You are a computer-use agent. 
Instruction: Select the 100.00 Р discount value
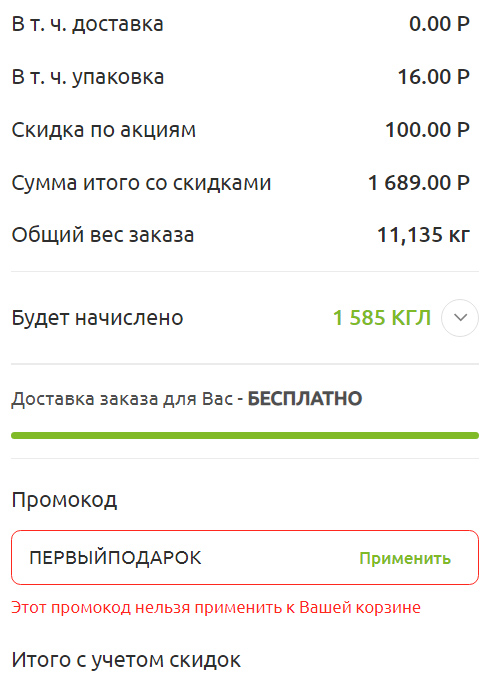(x=428, y=130)
